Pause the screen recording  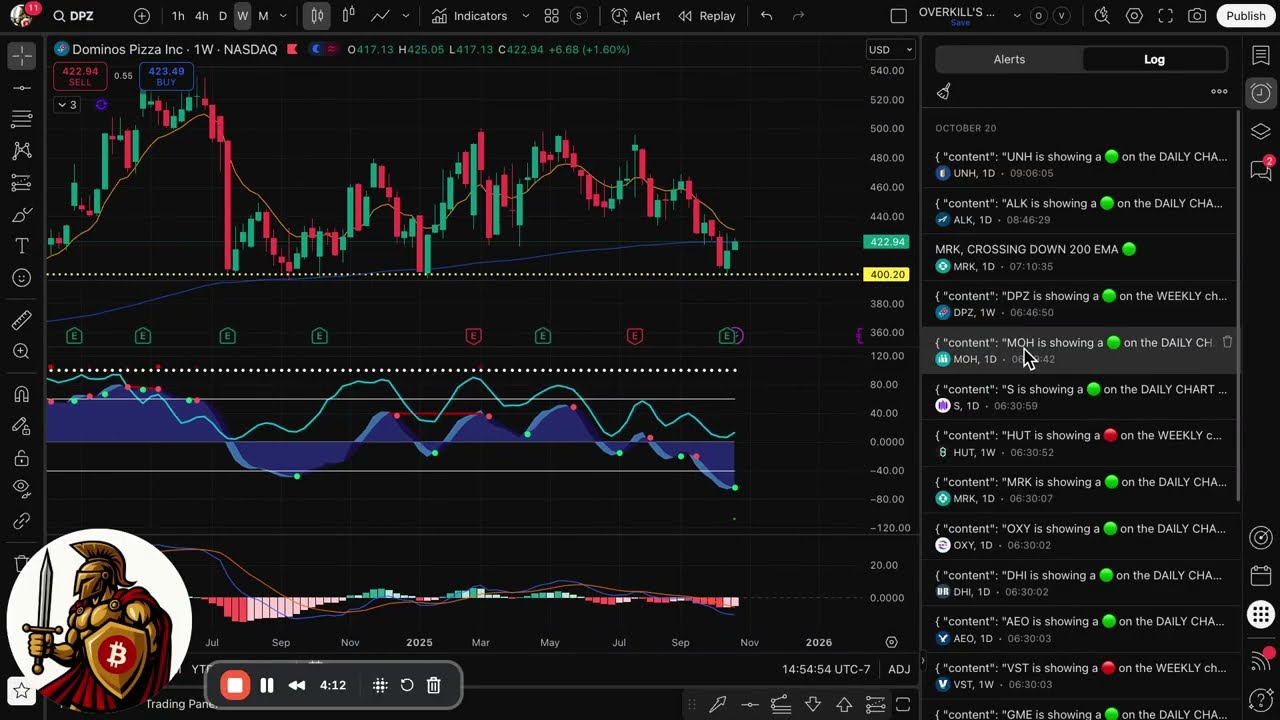tap(267, 685)
